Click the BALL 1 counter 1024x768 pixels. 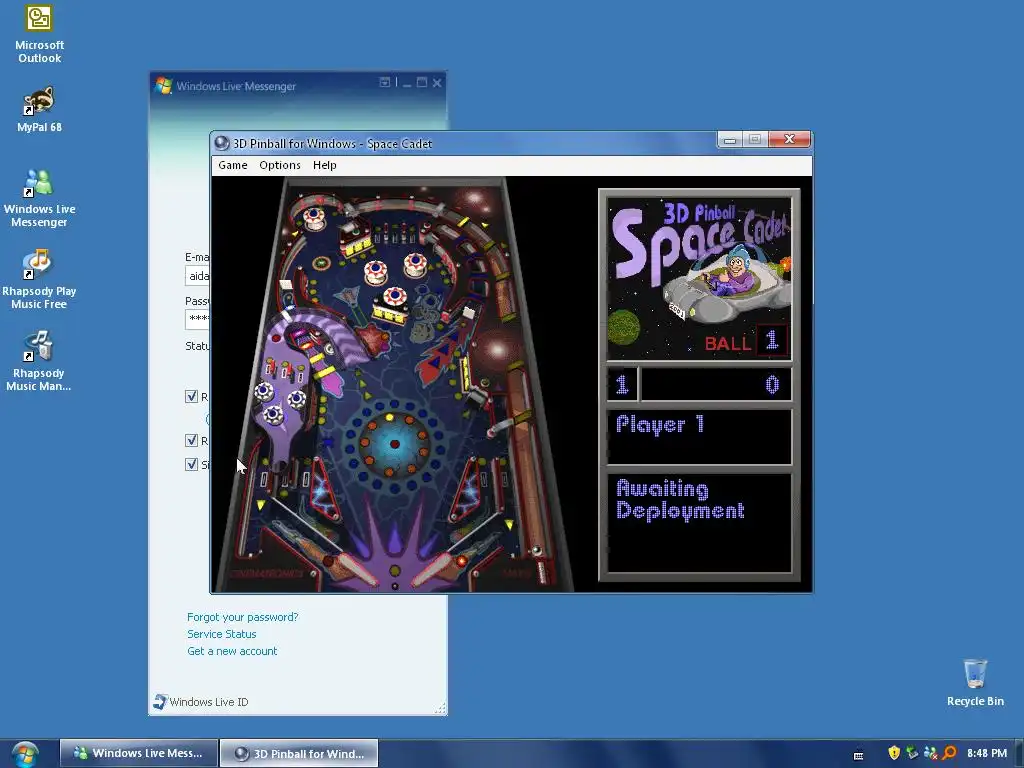point(746,342)
